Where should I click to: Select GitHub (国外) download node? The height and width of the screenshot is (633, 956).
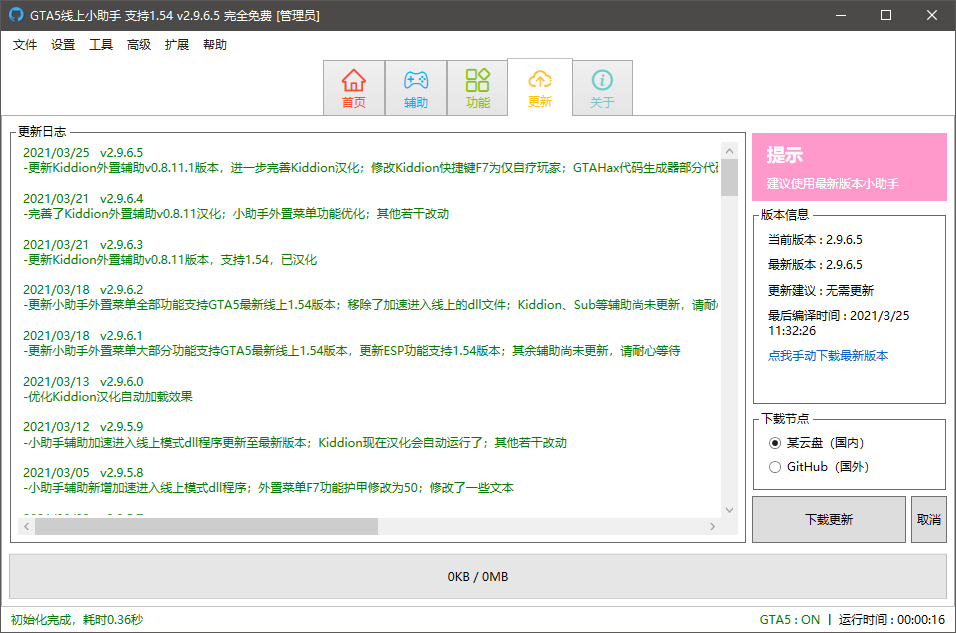click(x=775, y=467)
